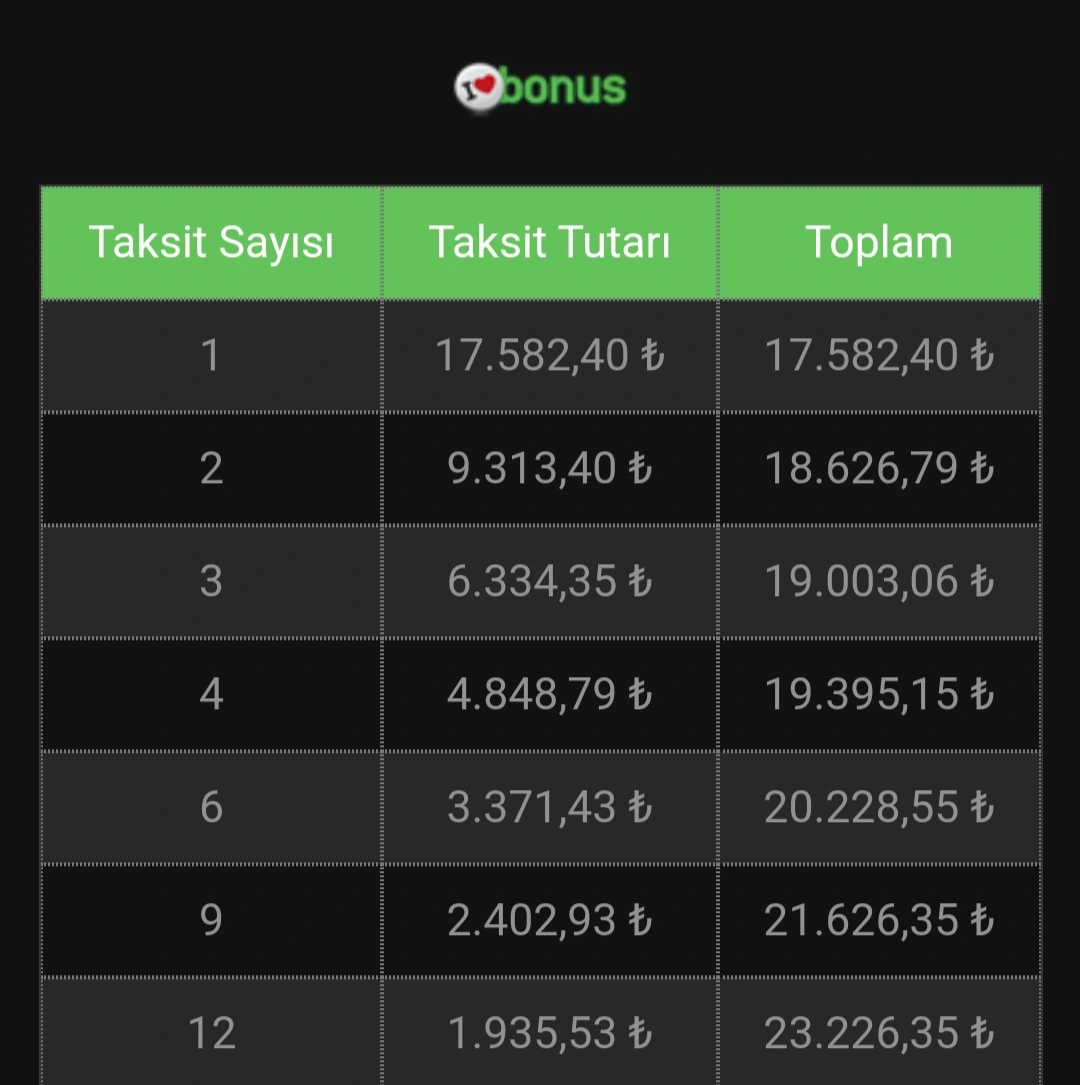The height and width of the screenshot is (1085, 1080).
Task: Click installment amount 6.334,35 ₺
Action: pyautogui.click(x=549, y=581)
